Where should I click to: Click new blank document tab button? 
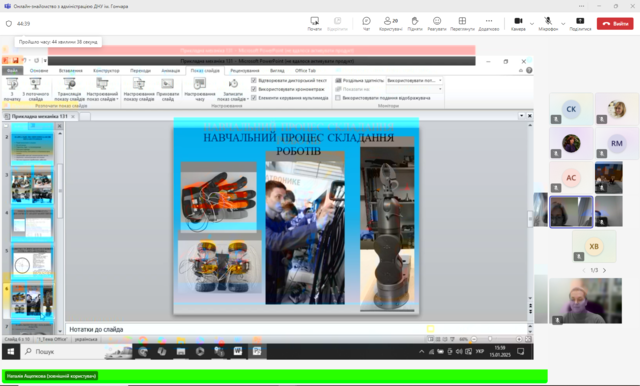point(85,116)
